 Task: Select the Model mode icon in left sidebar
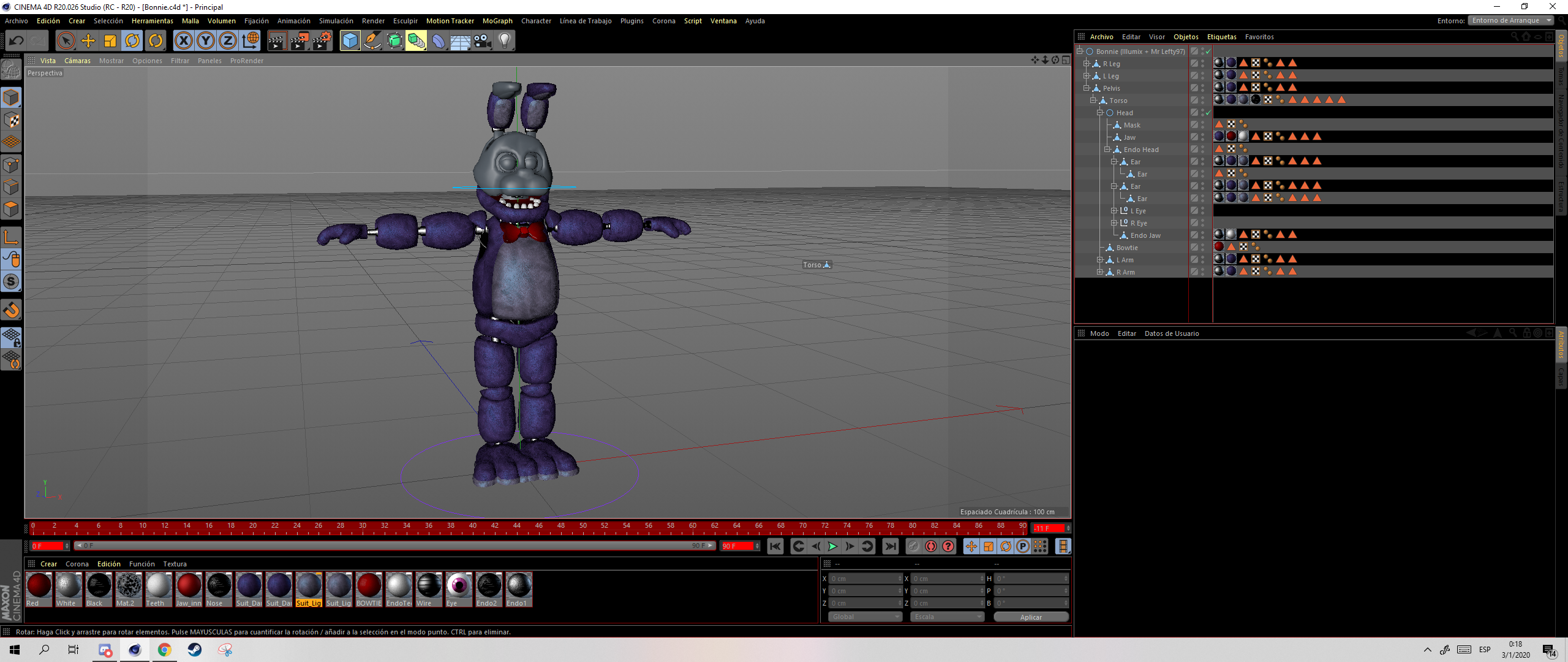click(x=11, y=98)
